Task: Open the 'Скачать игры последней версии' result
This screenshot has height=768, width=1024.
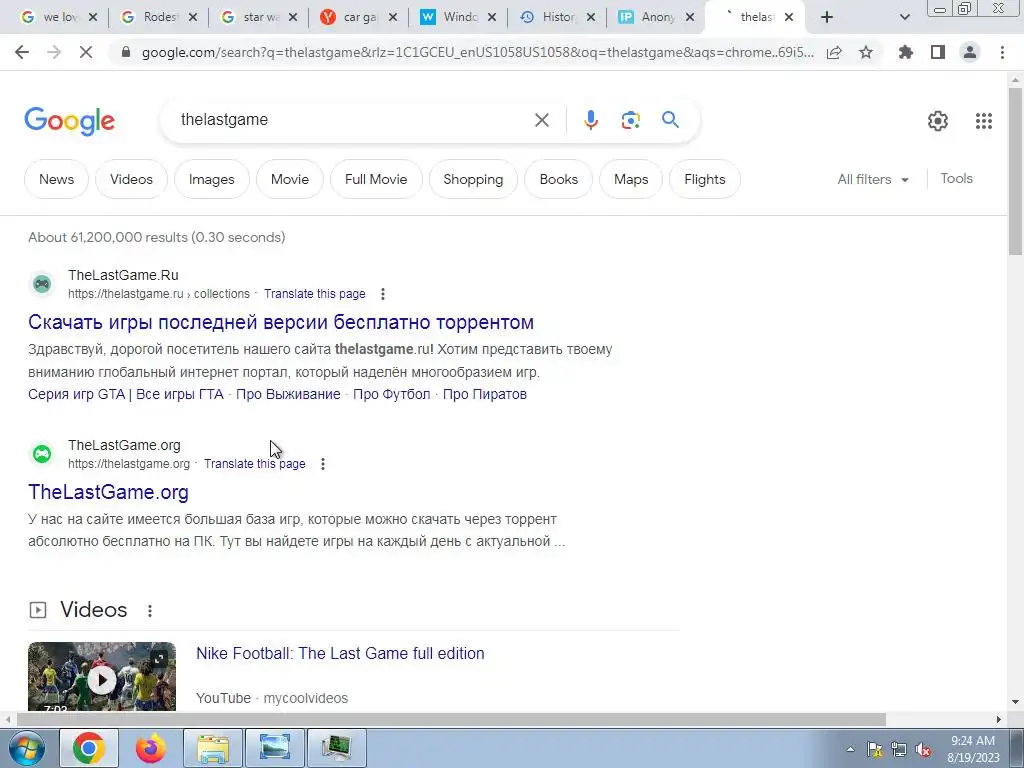Action: 281,322
